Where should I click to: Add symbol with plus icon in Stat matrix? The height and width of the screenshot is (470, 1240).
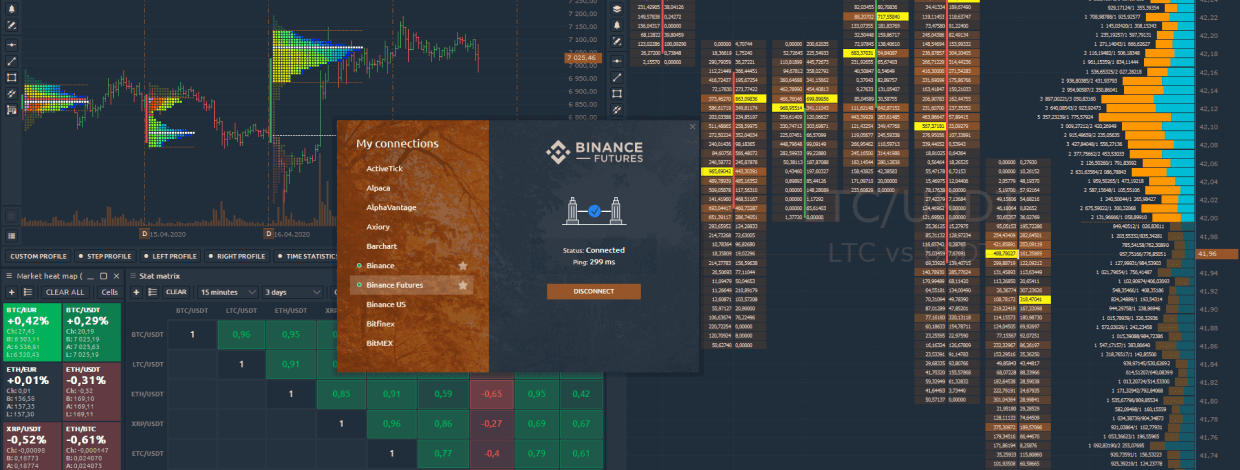point(136,292)
